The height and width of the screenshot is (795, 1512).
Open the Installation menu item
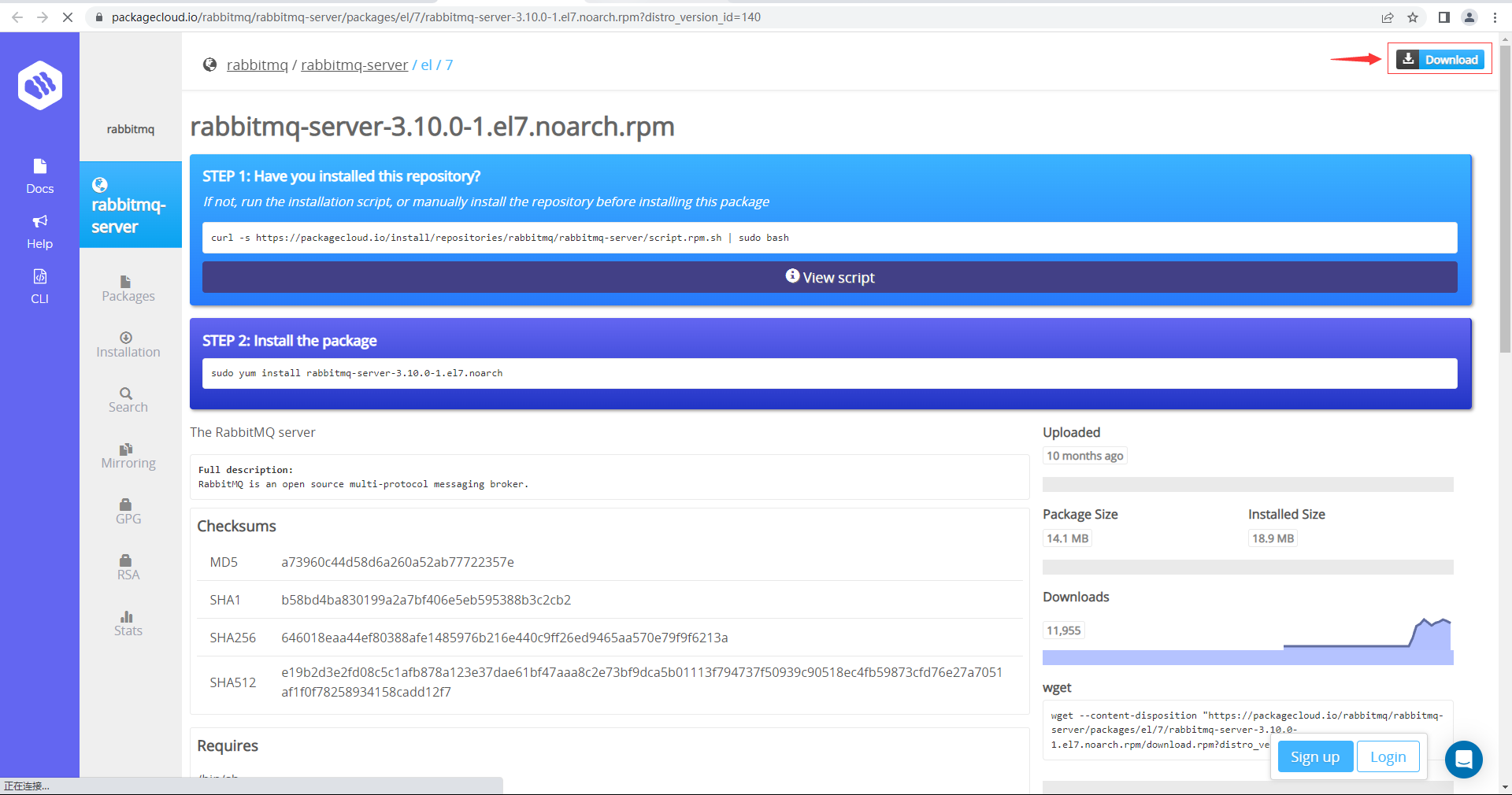pos(128,345)
